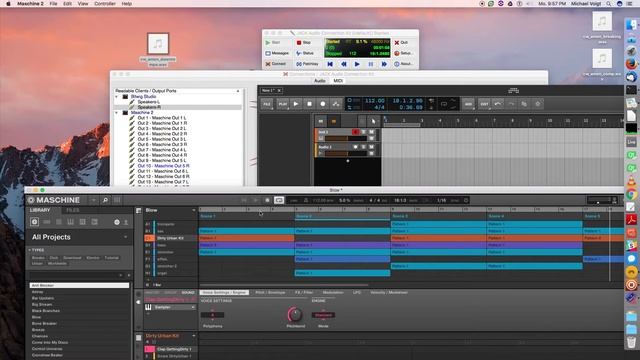
Task: Click JACK transport play icon
Action: [x=357, y=64]
